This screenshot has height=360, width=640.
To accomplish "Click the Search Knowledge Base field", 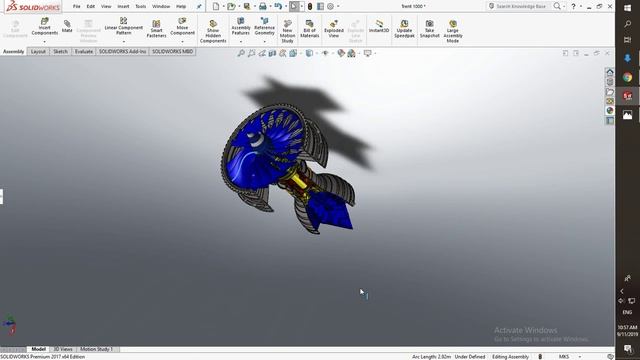I will pyautogui.click(x=520, y=6).
